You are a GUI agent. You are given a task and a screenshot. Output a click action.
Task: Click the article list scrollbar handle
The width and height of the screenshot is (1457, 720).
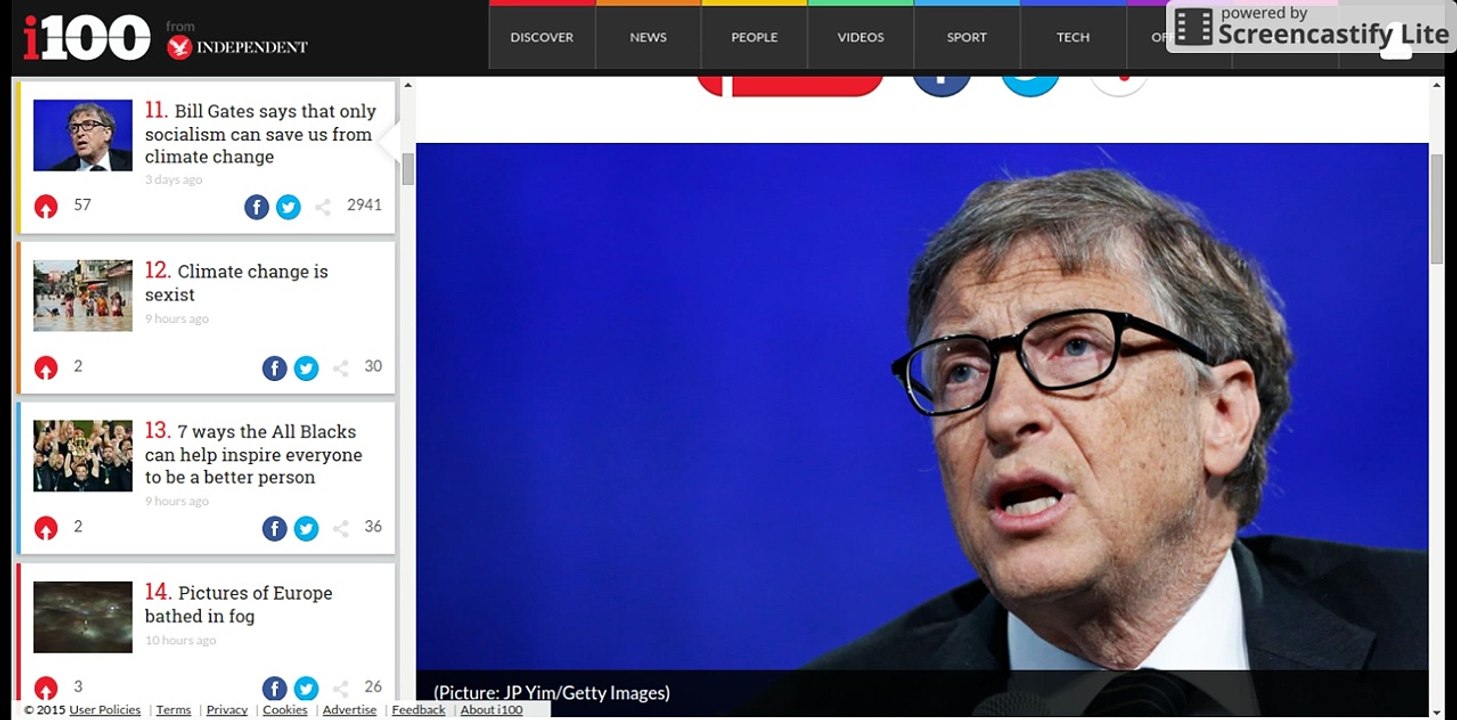408,170
